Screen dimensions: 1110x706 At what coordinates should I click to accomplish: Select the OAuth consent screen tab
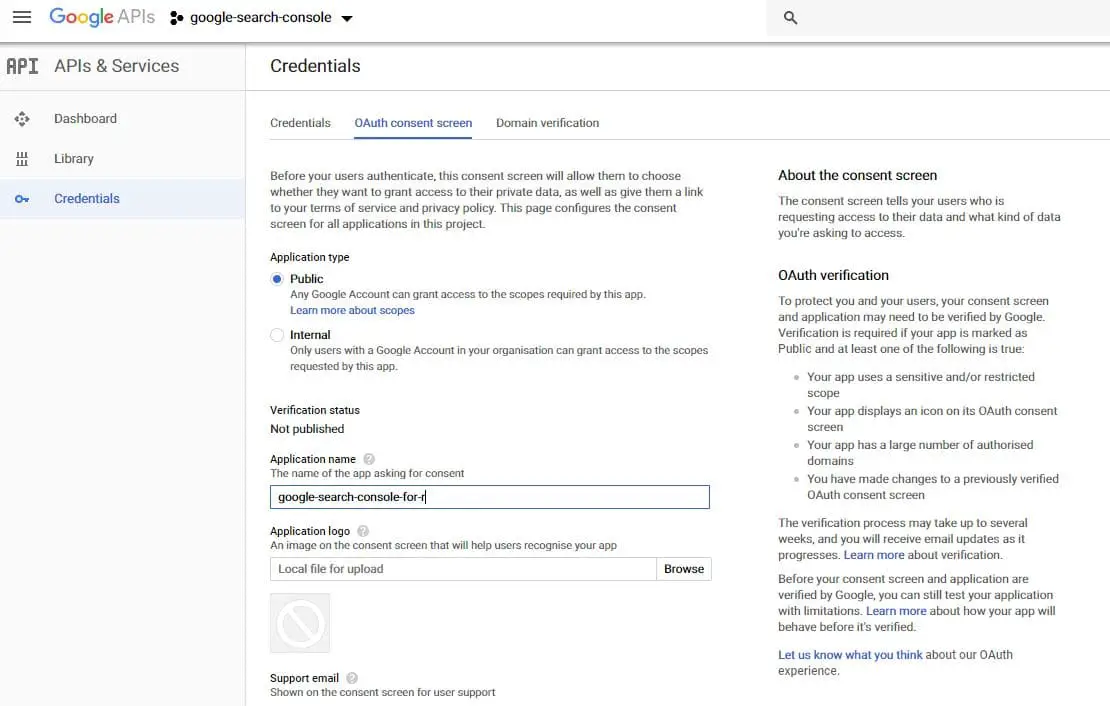(x=413, y=123)
